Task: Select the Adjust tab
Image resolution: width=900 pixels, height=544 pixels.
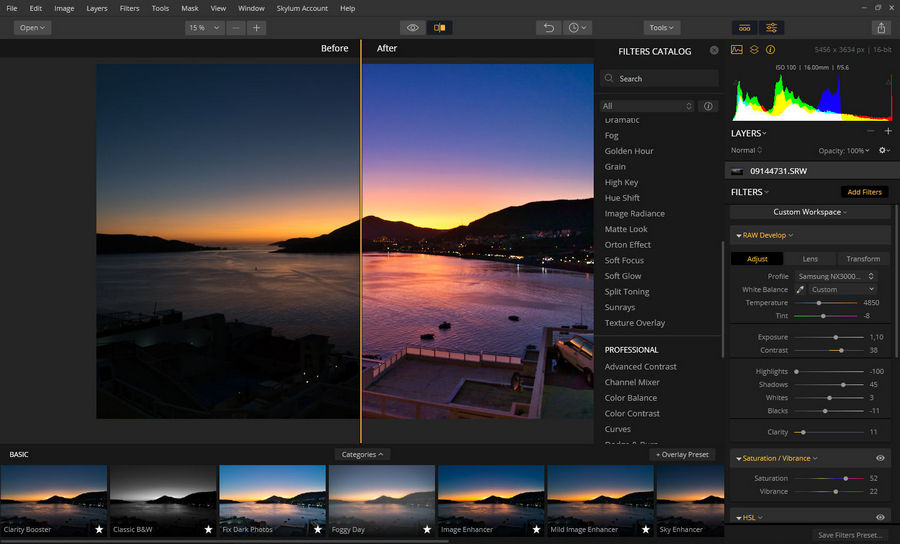Action: 757,259
